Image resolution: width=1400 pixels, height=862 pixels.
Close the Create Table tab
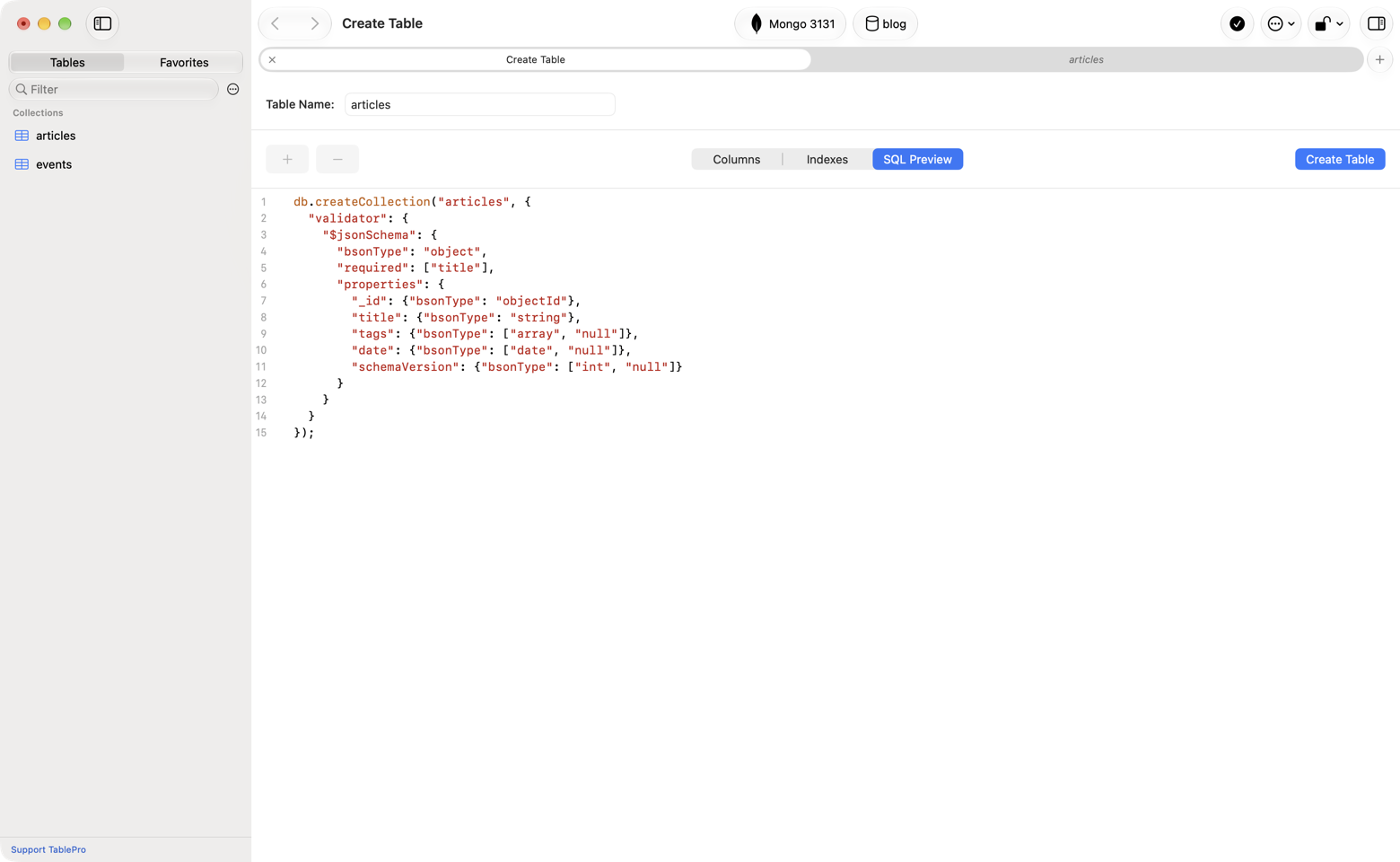272,59
